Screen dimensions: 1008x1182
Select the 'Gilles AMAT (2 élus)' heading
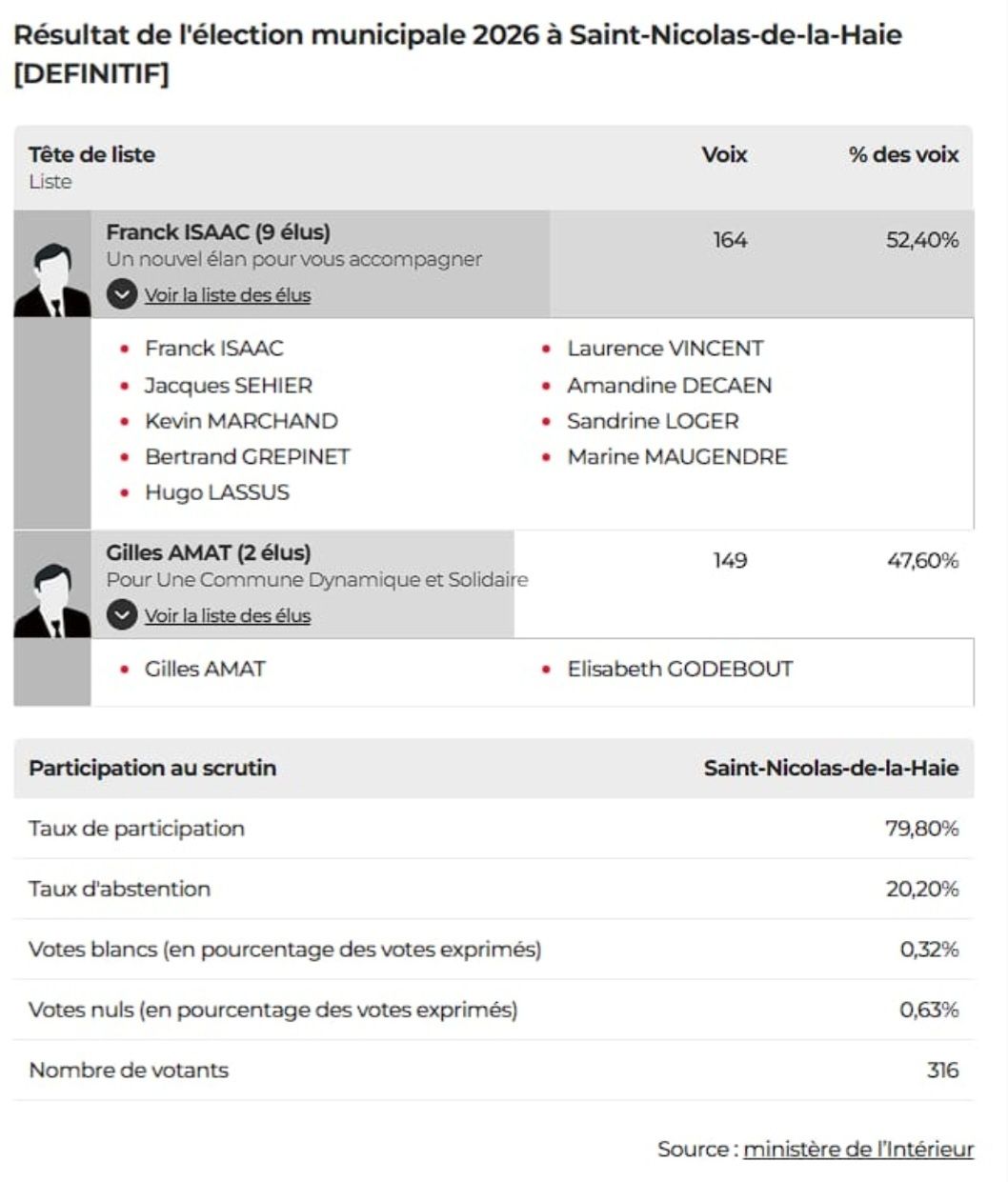tap(209, 553)
